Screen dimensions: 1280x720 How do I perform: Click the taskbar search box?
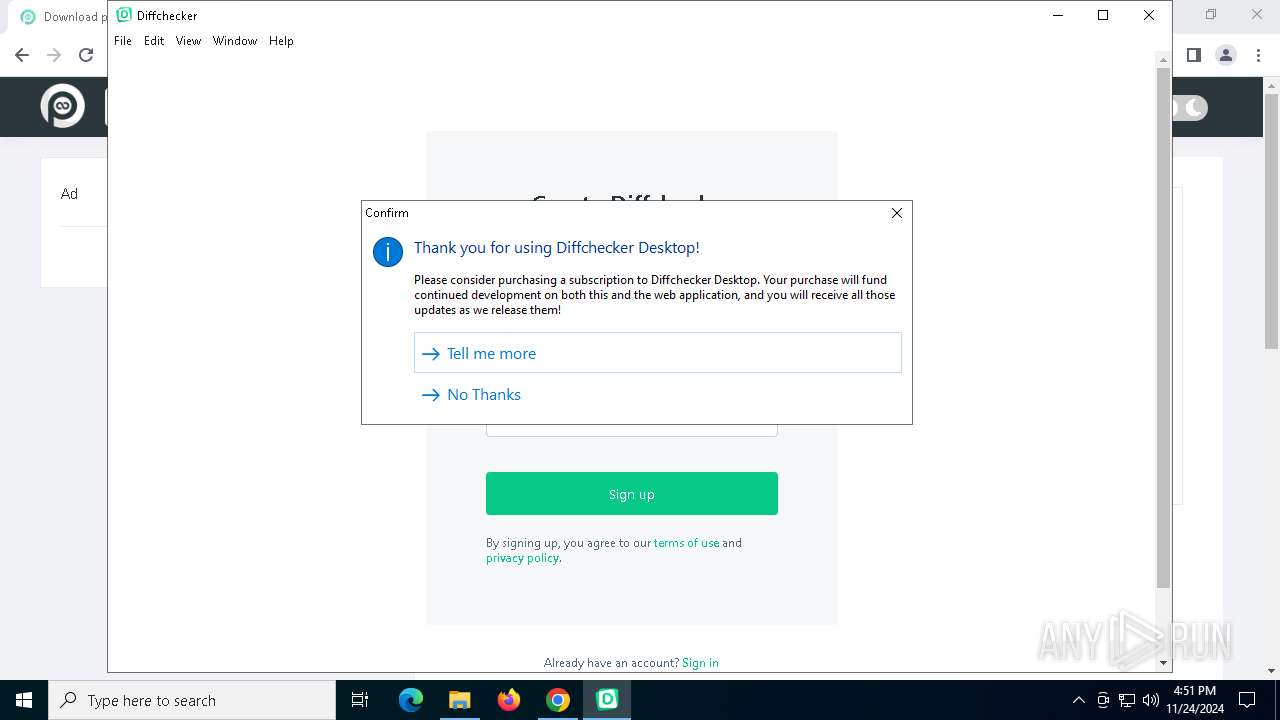(192, 700)
